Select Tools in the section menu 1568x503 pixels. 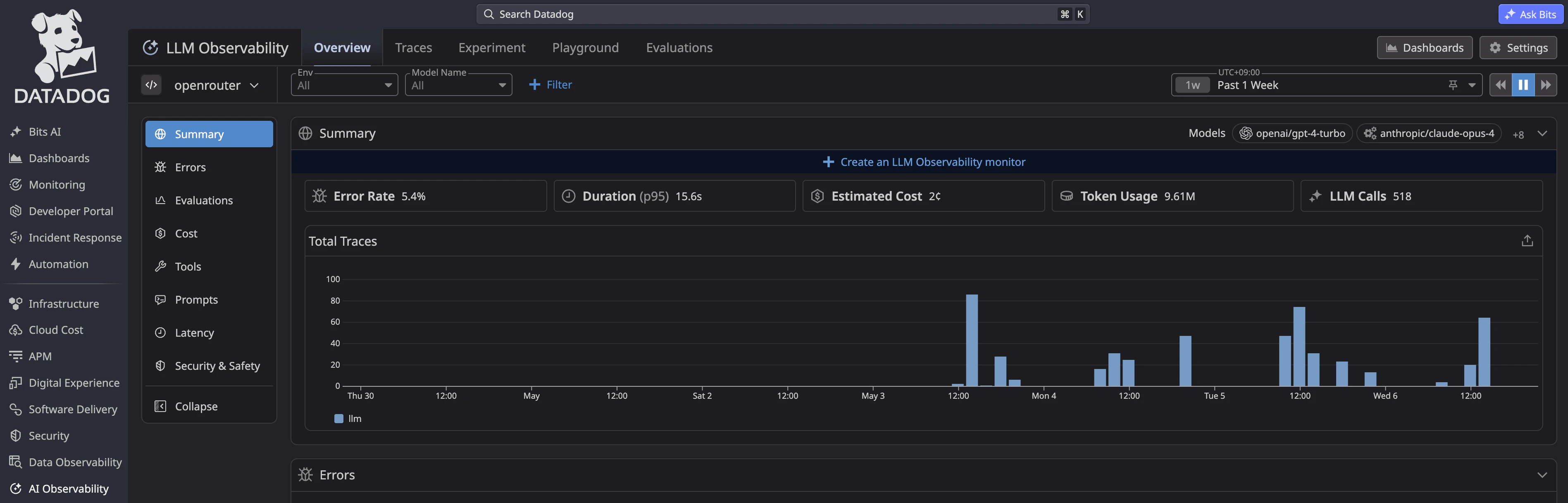coord(209,267)
